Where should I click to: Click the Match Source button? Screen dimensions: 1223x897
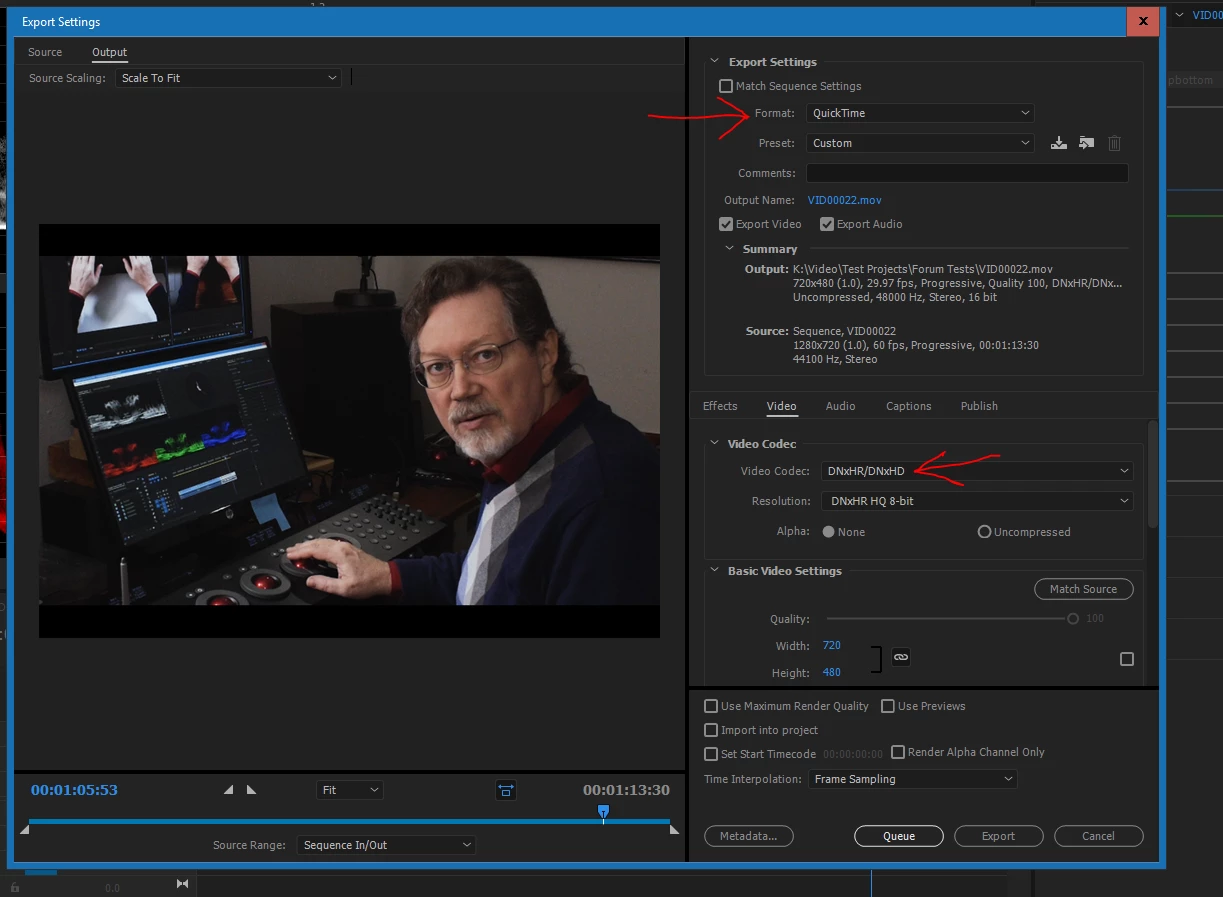(1083, 589)
